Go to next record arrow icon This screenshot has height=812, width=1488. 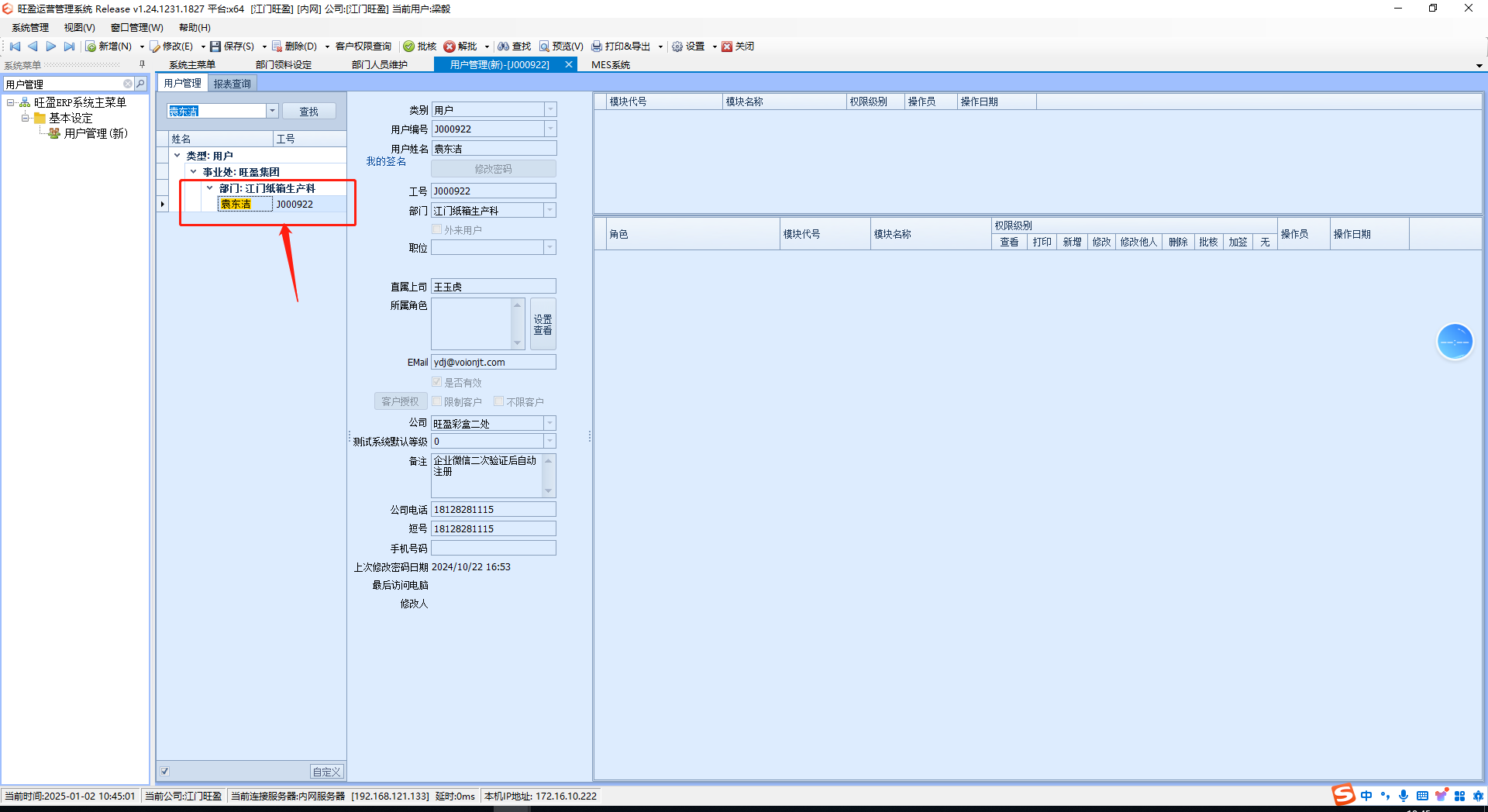point(51,46)
